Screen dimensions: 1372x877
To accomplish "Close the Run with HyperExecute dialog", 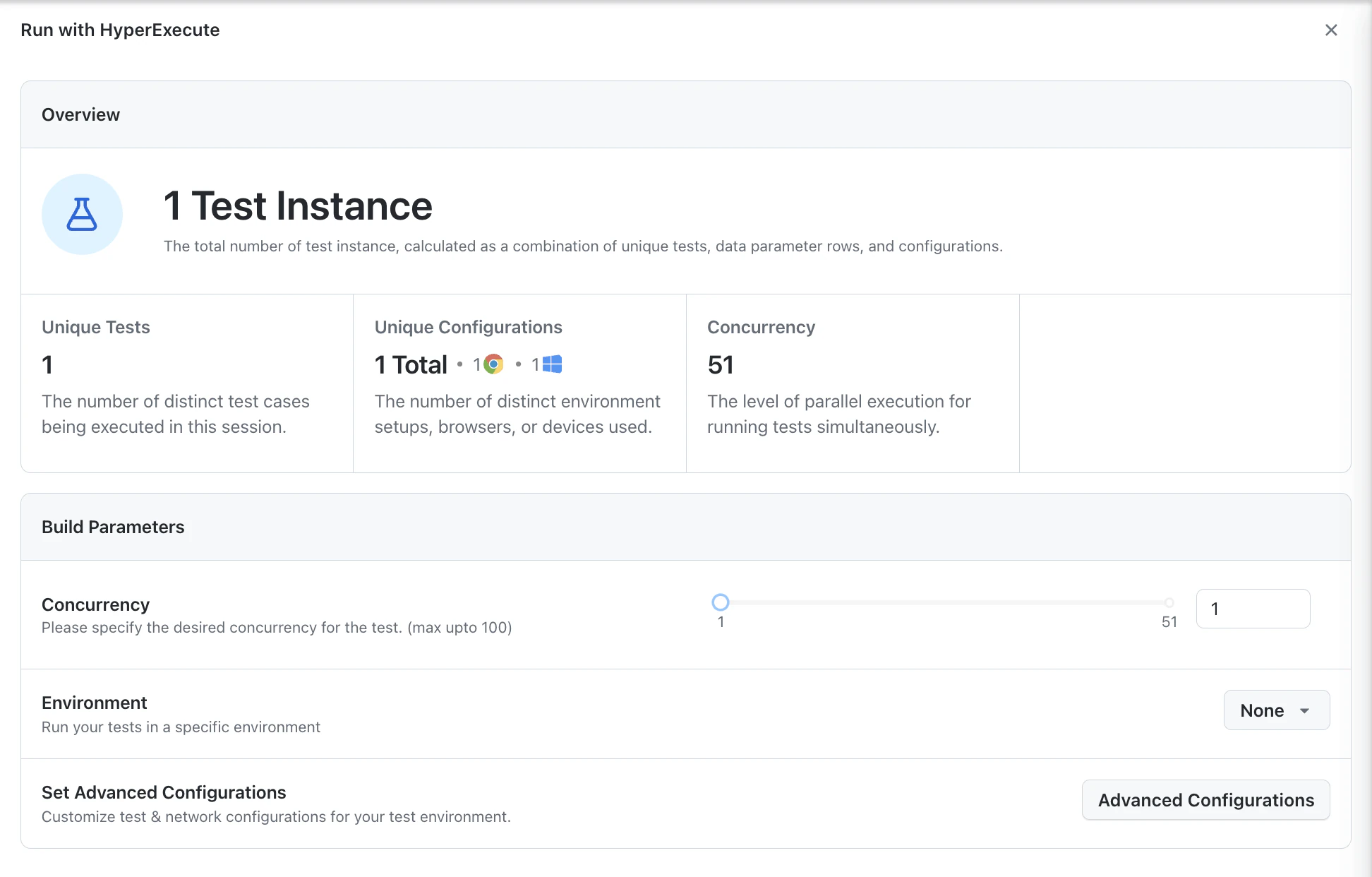I will [x=1331, y=30].
